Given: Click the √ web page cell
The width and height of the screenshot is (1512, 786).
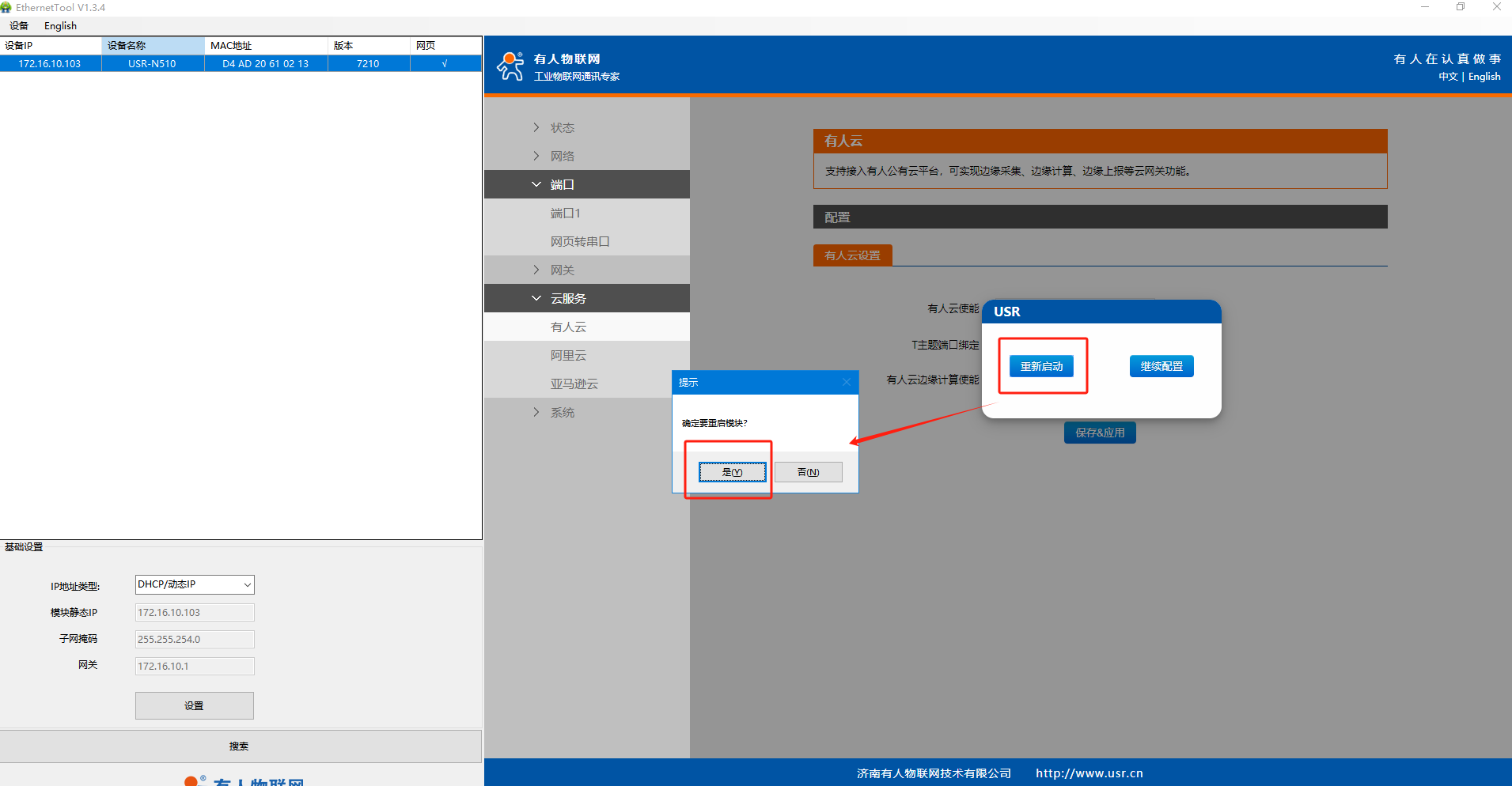Looking at the screenshot, I should click(x=445, y=64).
